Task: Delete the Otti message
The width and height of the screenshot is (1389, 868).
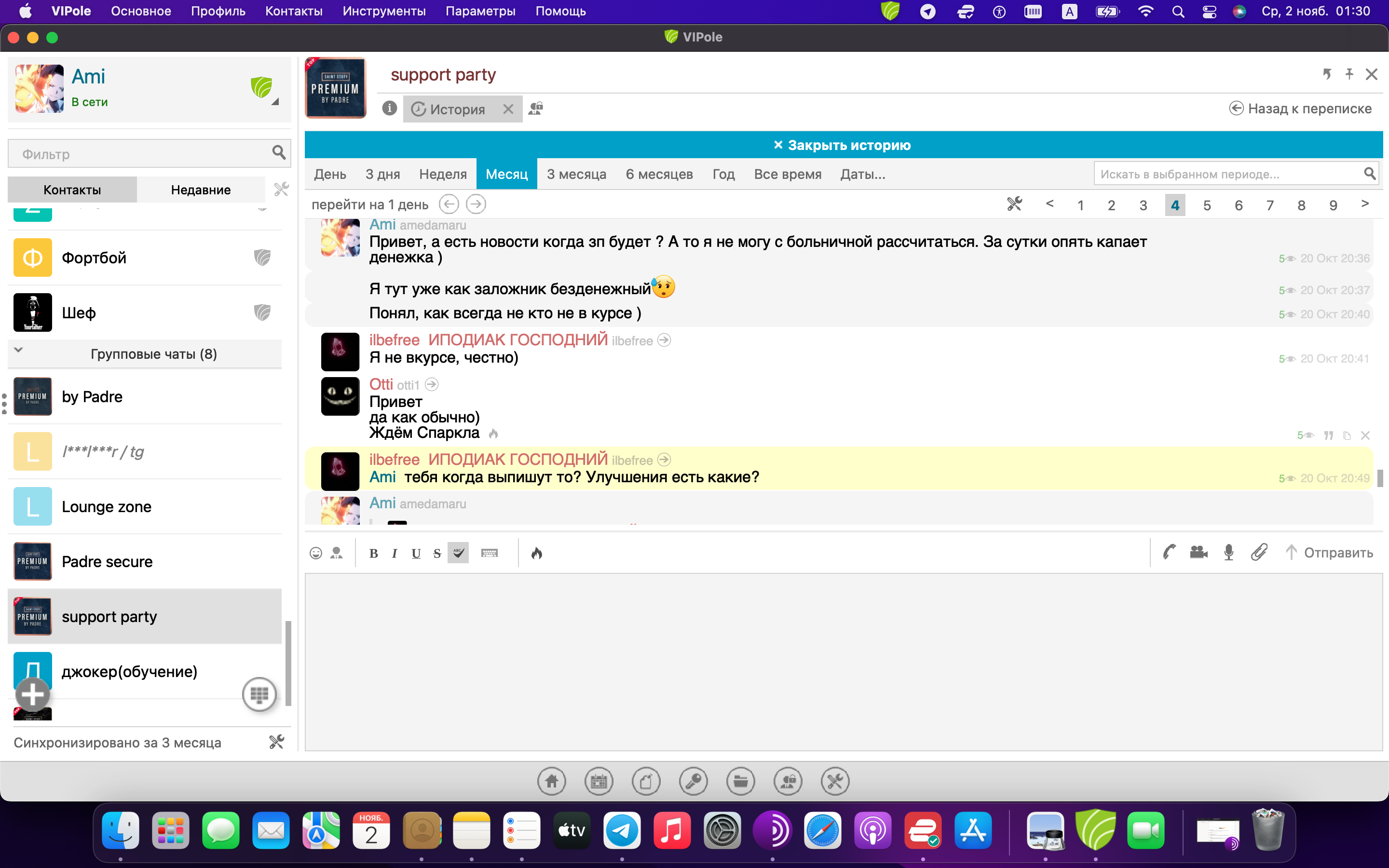Action: click(1365, 435)
